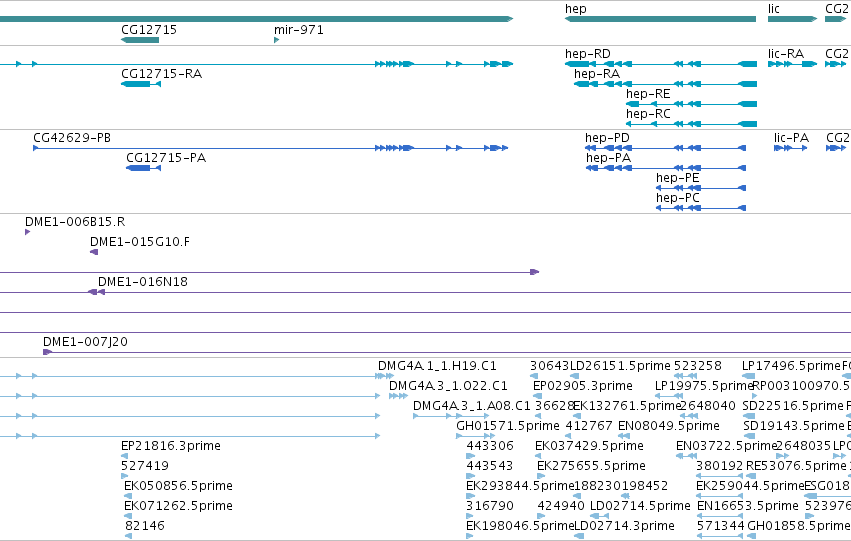This screenshot has height=541, width=851.
Task: Click the hep-PA protein label
Action: [x=608, y=158]
